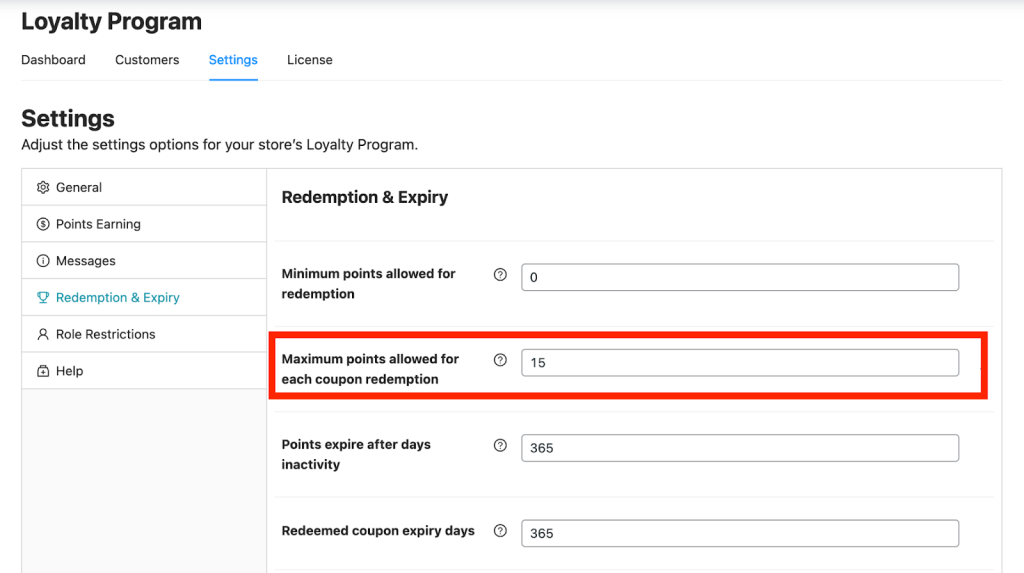Viewport: 1024px width, 573px height.
Task: Click the Points expire after days field
Action: tap(739, 448)
